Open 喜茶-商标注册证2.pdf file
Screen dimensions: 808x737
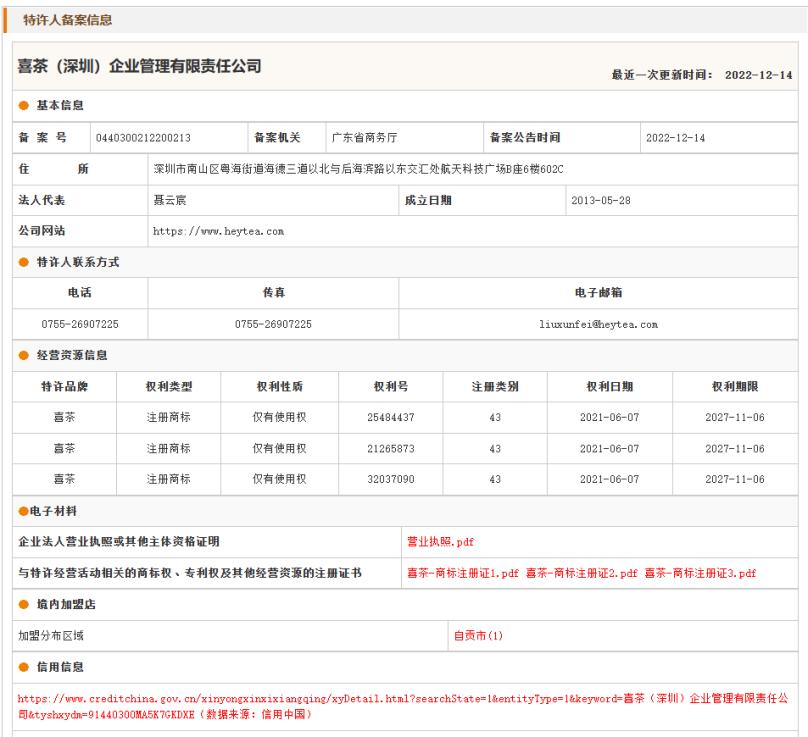tap(581, 573)
